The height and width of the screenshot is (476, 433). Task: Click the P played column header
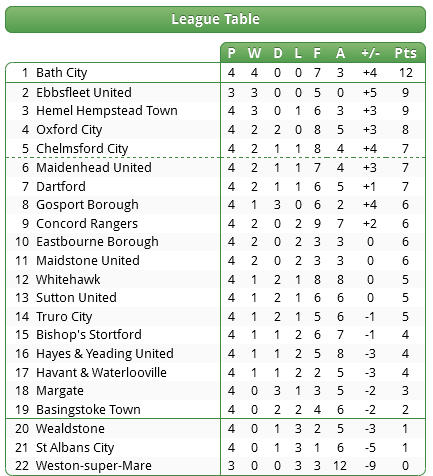point(231,53)
